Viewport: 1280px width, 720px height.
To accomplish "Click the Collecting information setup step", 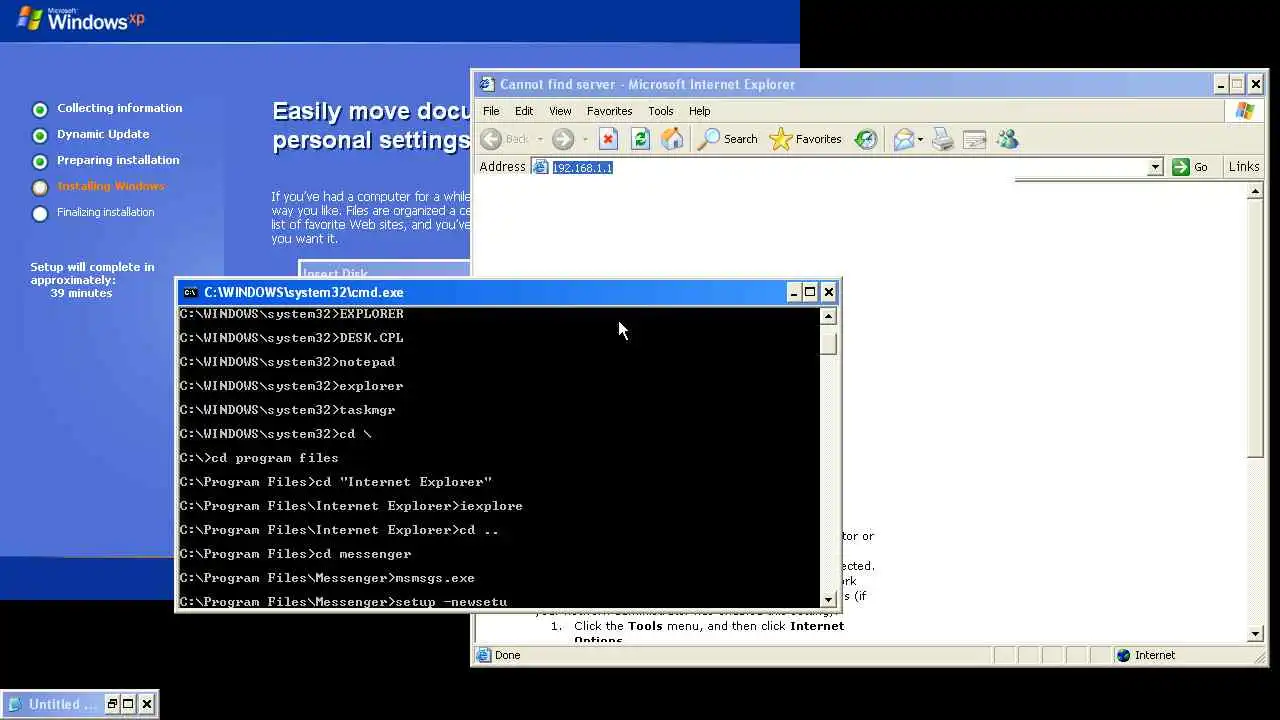I will tap(119, 108).
